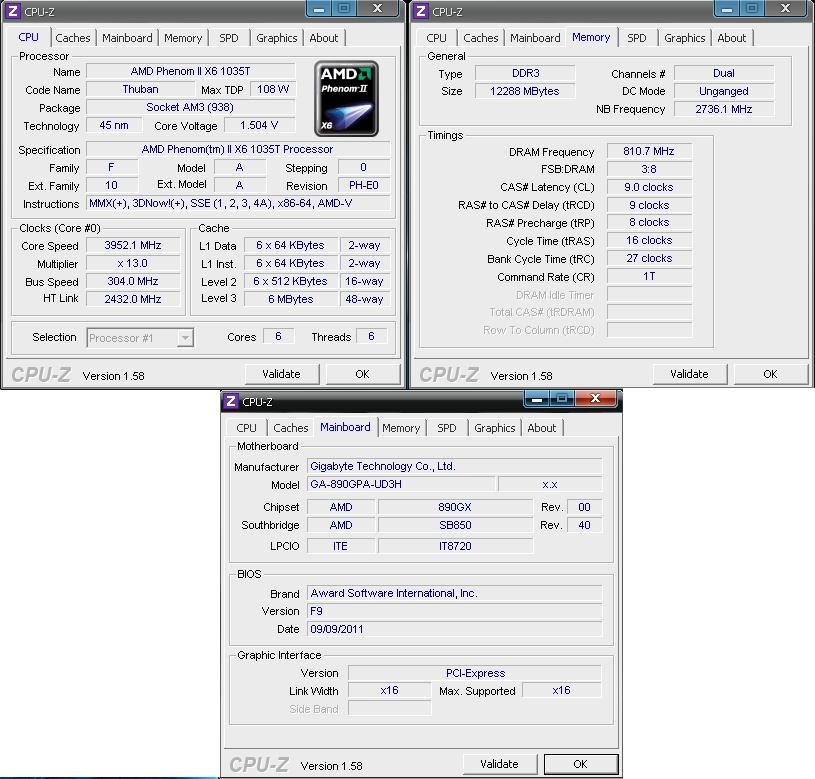Close the Memory tab window
Screen dimensions: 815x779
(x=786, y=9)
